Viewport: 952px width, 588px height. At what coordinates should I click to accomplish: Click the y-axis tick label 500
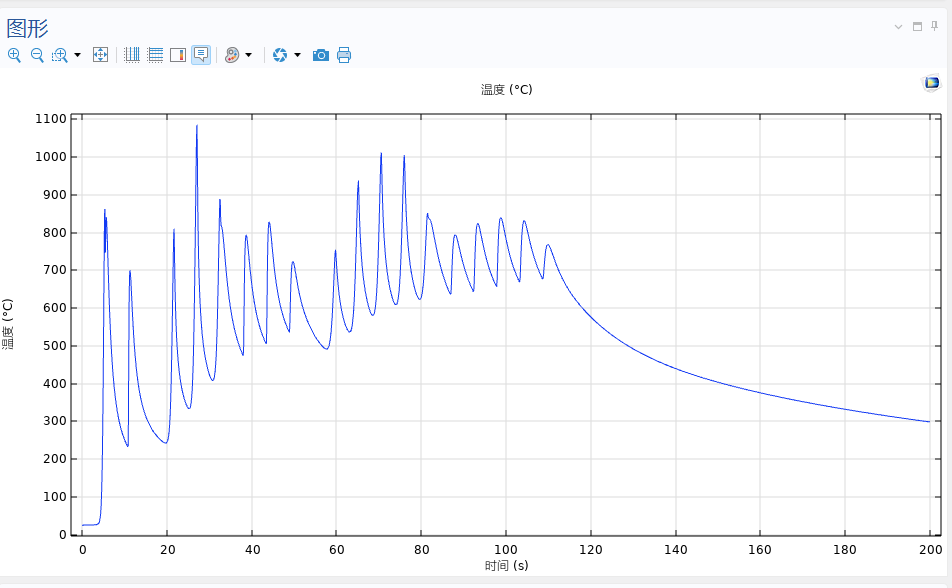click(55, 346)
